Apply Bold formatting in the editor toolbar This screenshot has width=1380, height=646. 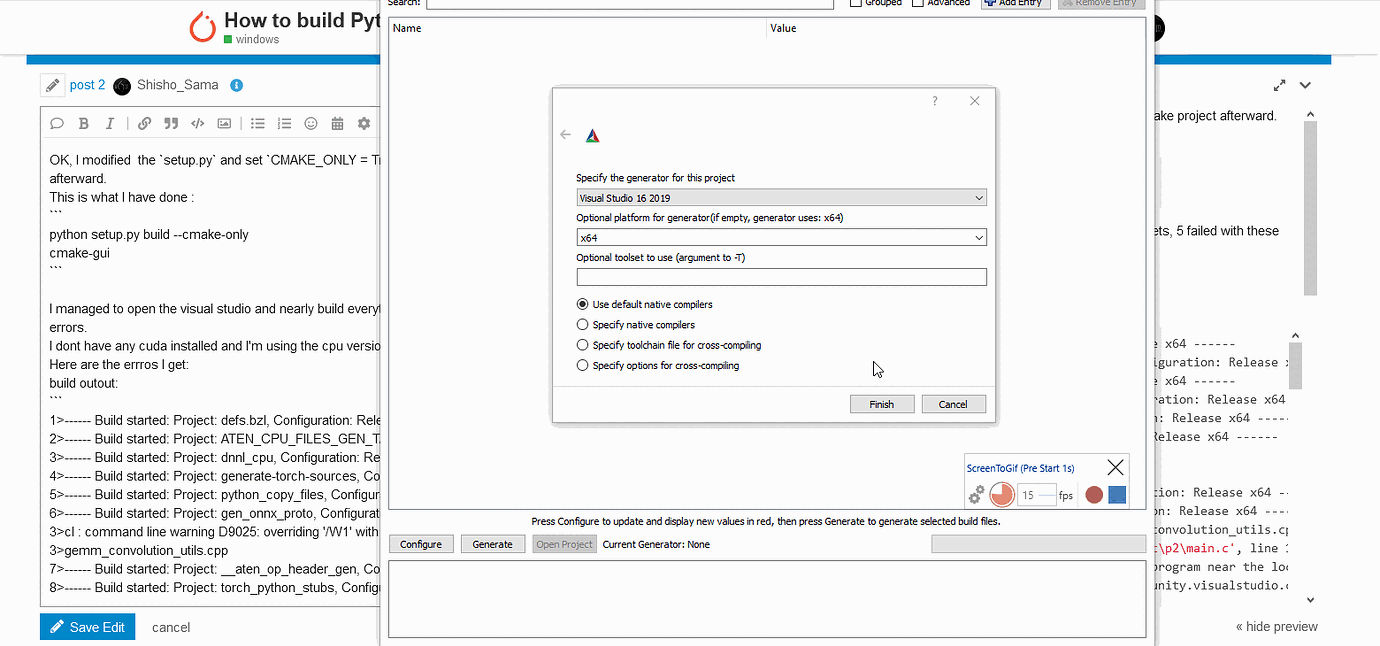click(84, 124)
